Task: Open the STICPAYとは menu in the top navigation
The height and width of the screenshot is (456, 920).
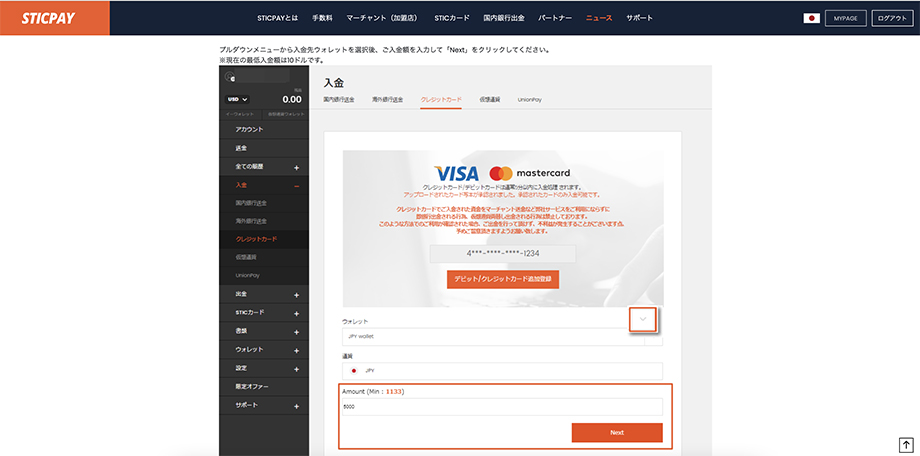Action: click(x=278, y=18)
